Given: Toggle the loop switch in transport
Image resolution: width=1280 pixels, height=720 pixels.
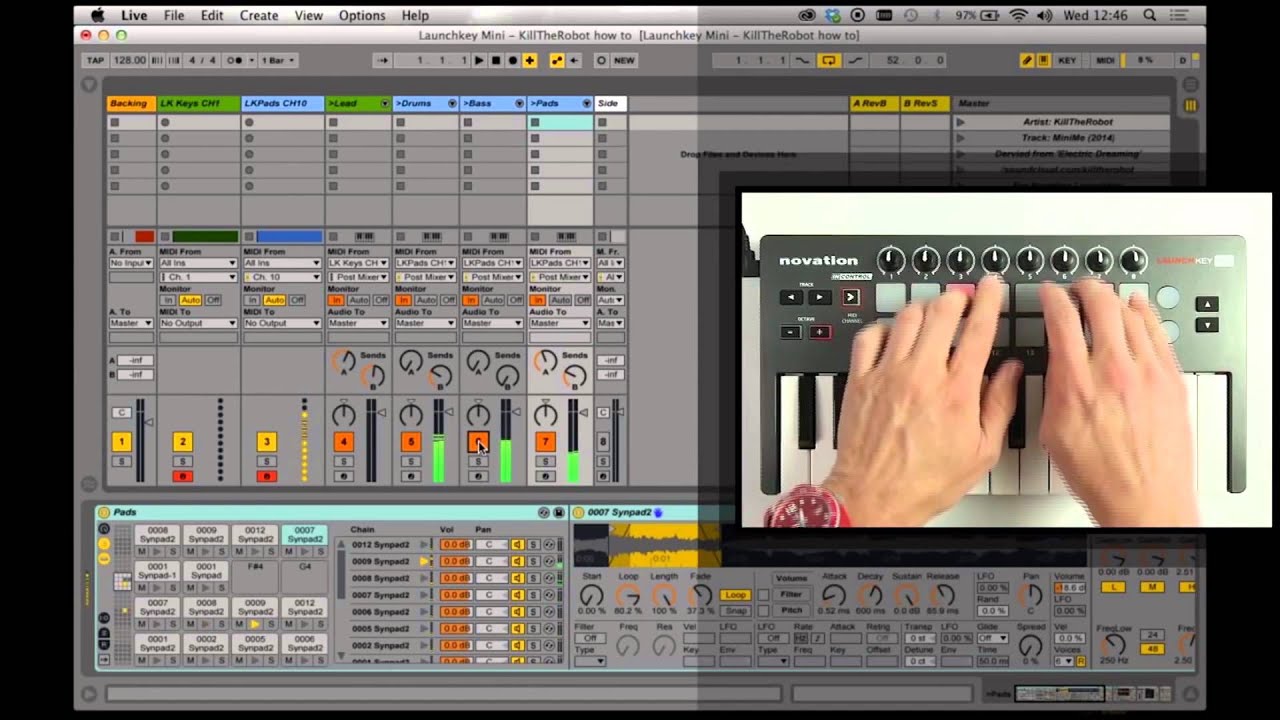Looking at the screenshot, I should pos(828,60).
